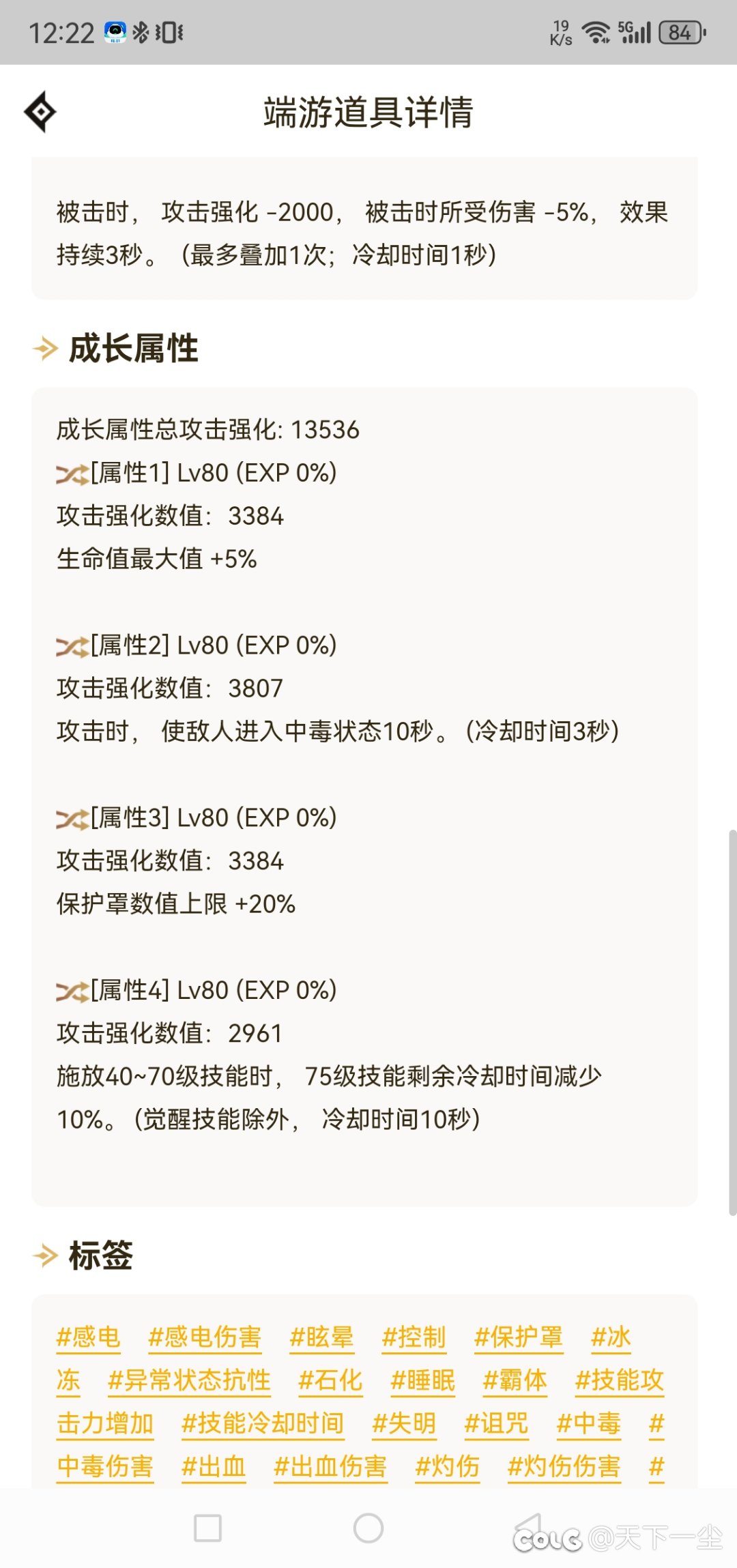Select the #异常状态抗性 tag

(x=190, y=1380)
